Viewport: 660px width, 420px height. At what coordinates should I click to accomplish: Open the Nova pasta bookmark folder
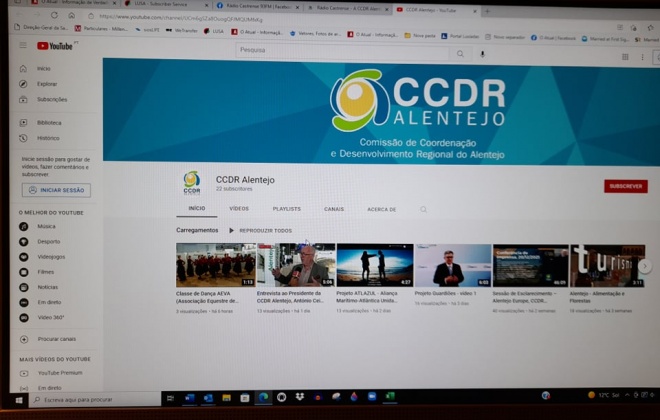pyautogui.click(x=420, y=35)
